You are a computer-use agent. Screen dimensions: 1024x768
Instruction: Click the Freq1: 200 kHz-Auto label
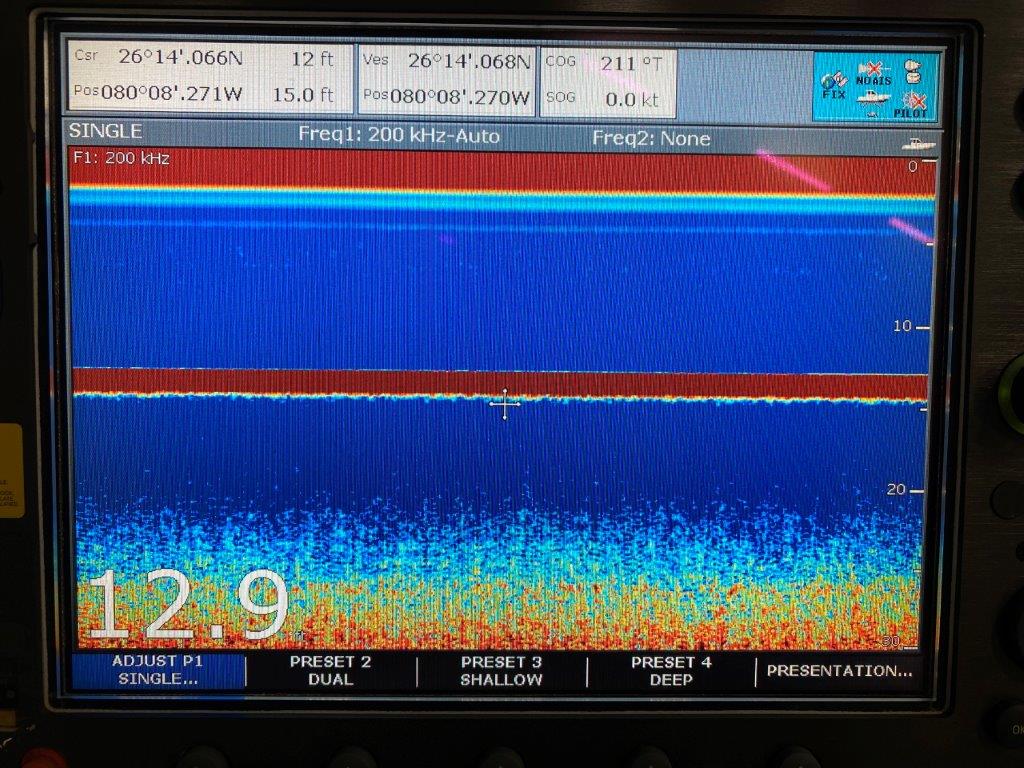point(399,136)
